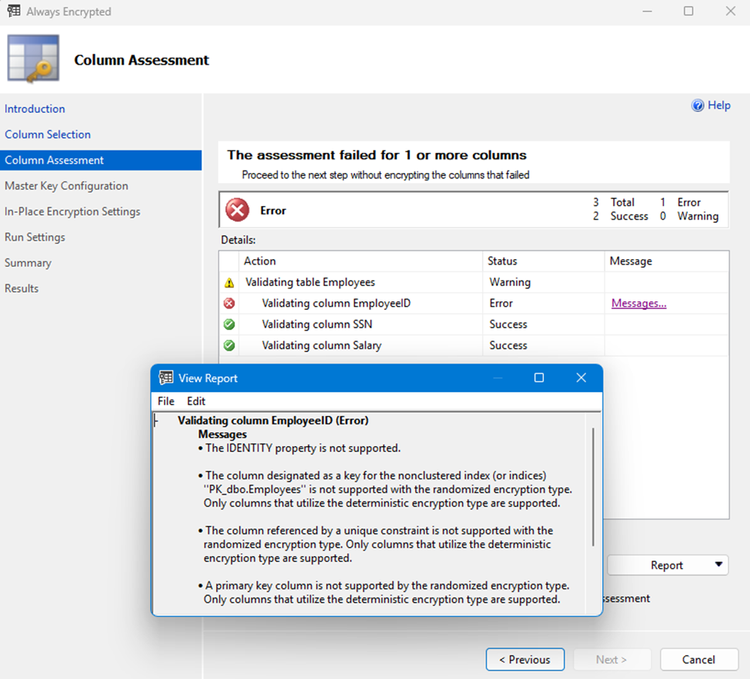Click the Success status for SSN

[508, 324]
